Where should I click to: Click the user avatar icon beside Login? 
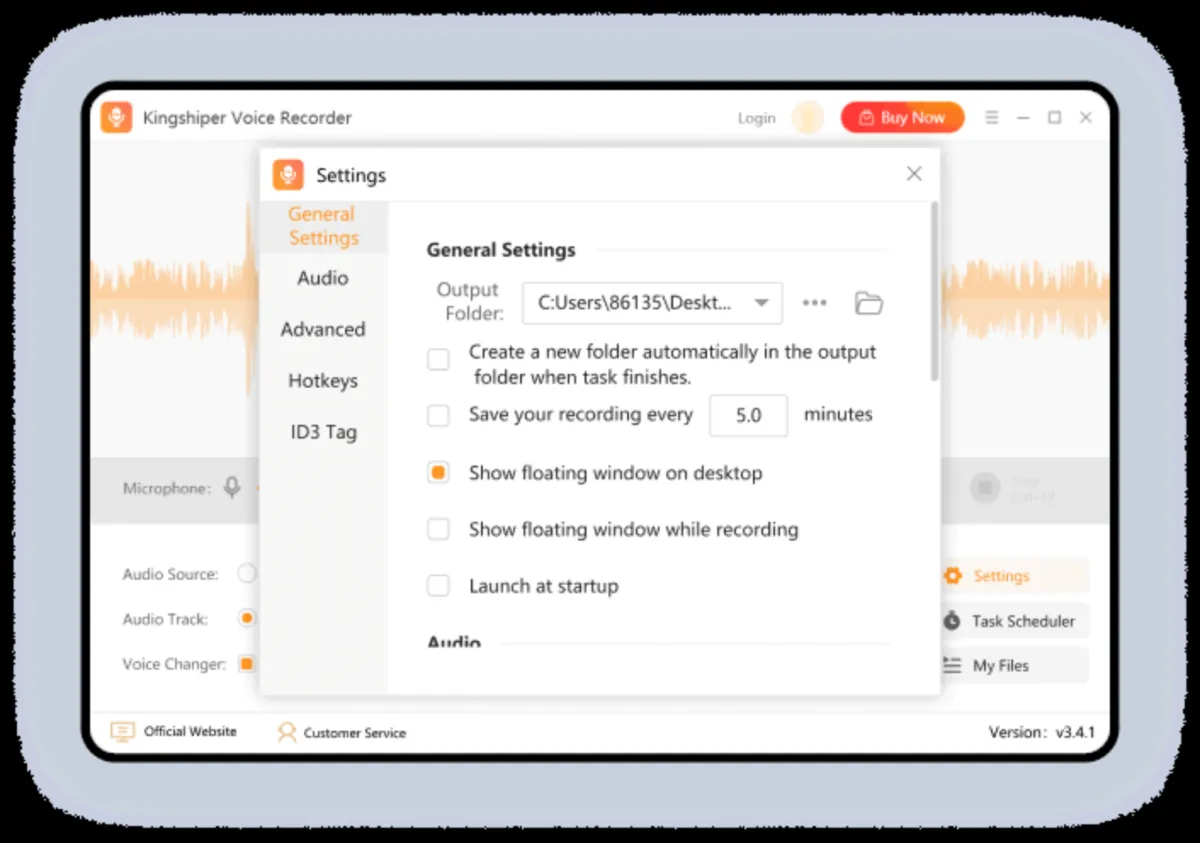[x=808, y=117]
